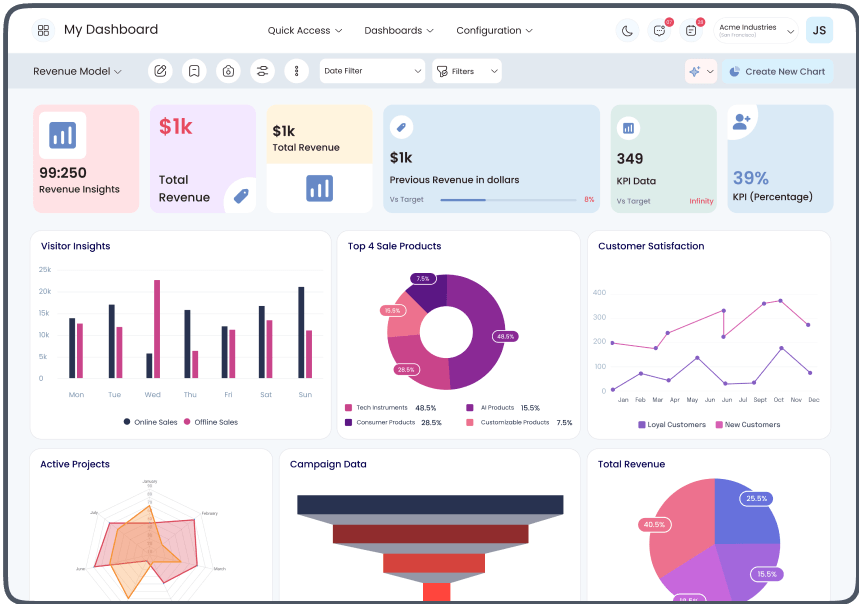Open the Dashboards menu
The height and width of the screenshot is (604, 859).
[x=399, y=31]
